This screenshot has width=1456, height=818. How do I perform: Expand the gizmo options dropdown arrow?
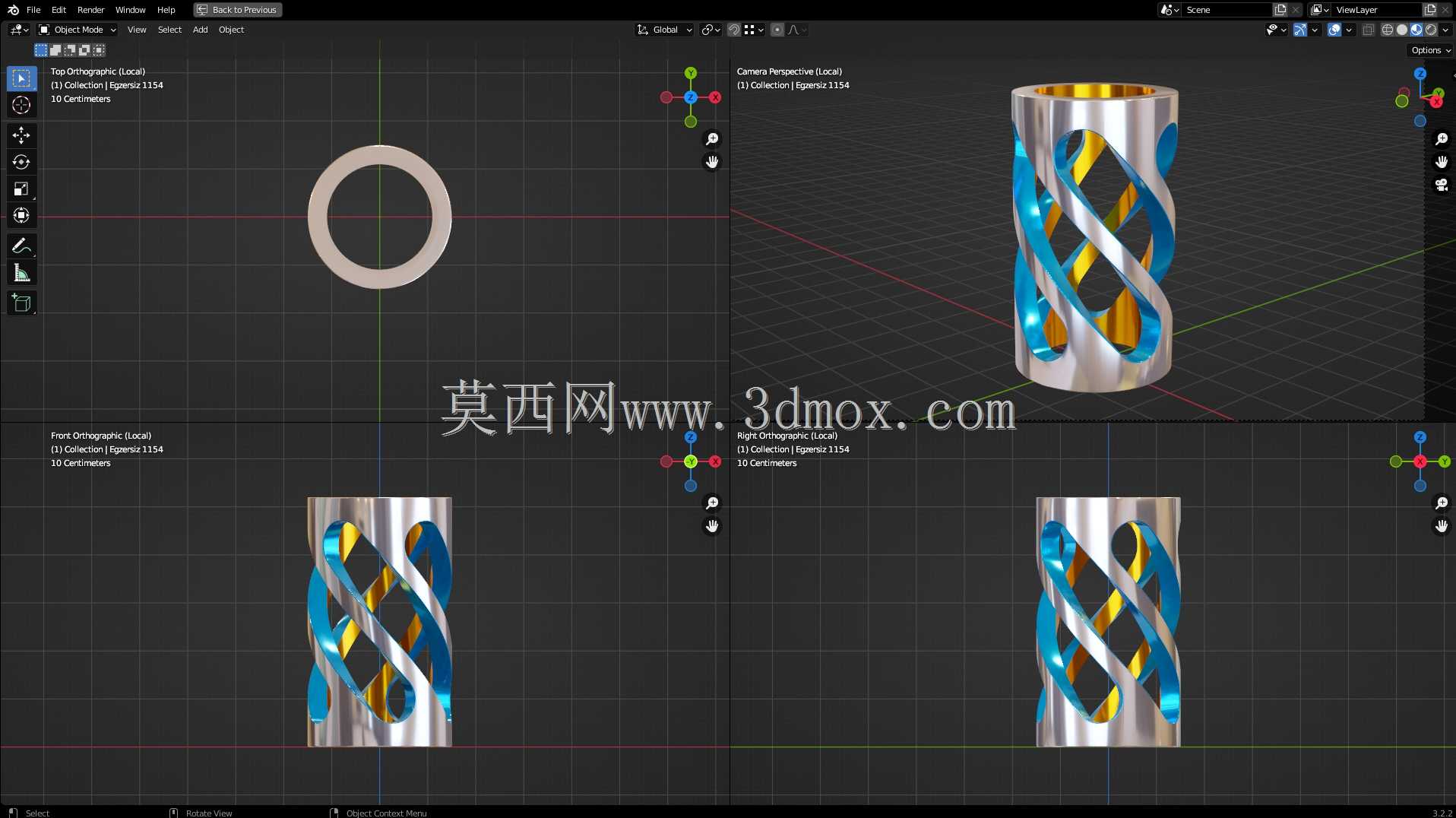tap(1315, 30)
